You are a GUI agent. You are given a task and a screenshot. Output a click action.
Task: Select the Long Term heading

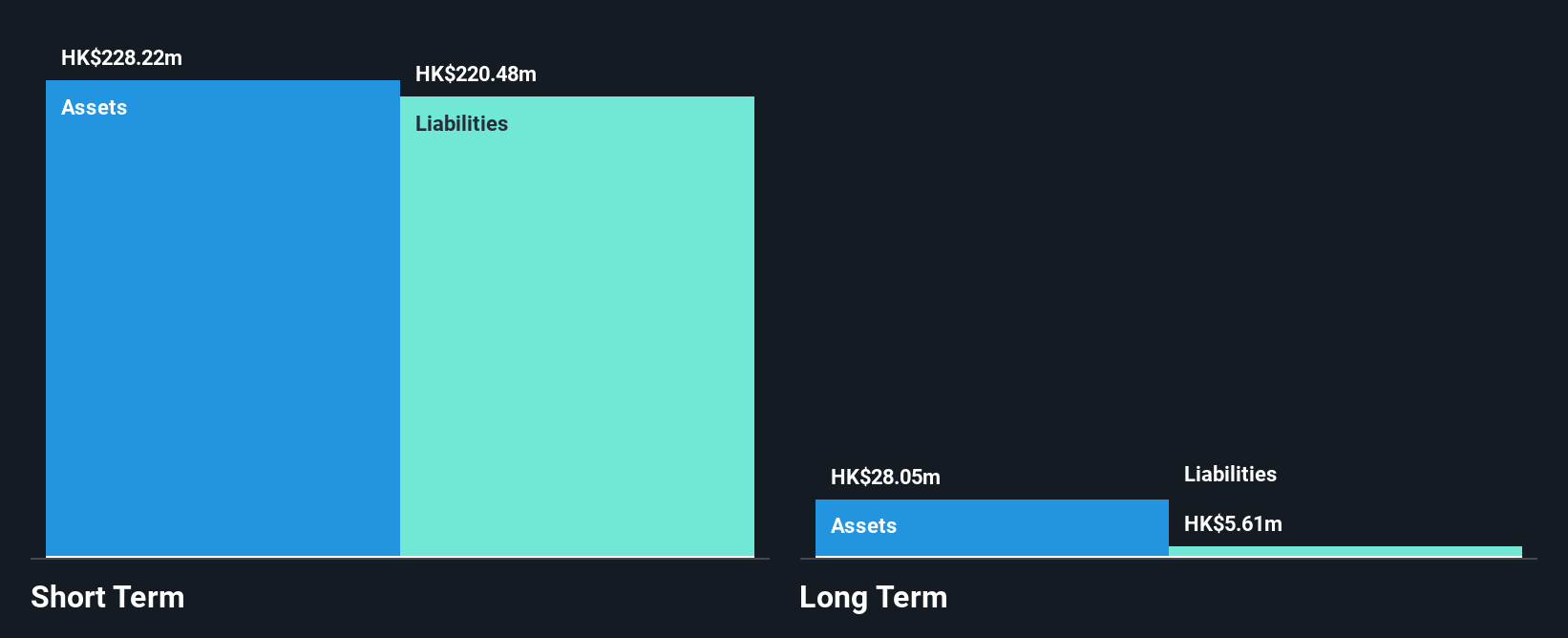[x=874, y=597]
